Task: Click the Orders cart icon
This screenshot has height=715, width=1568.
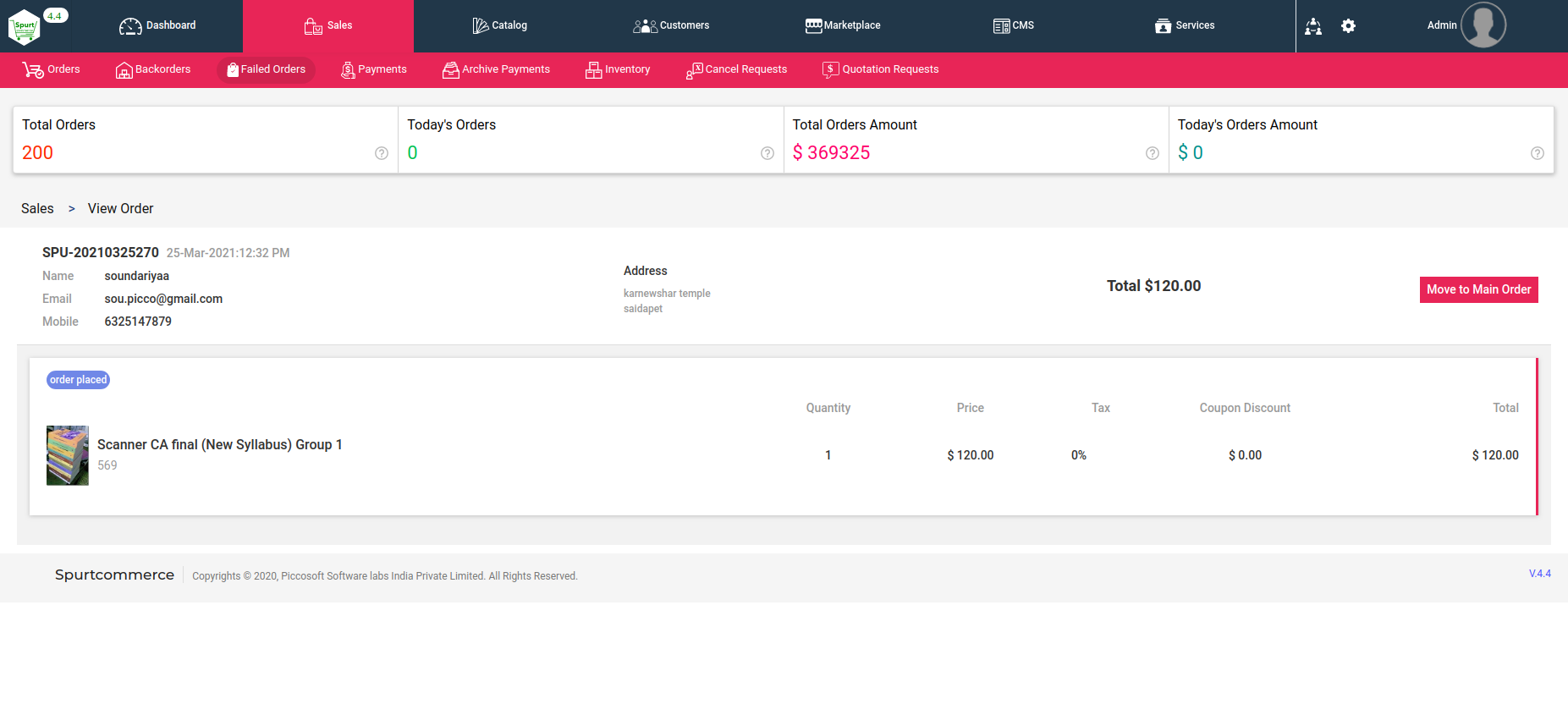Action: pyautogui.click(x=33, y=70)
